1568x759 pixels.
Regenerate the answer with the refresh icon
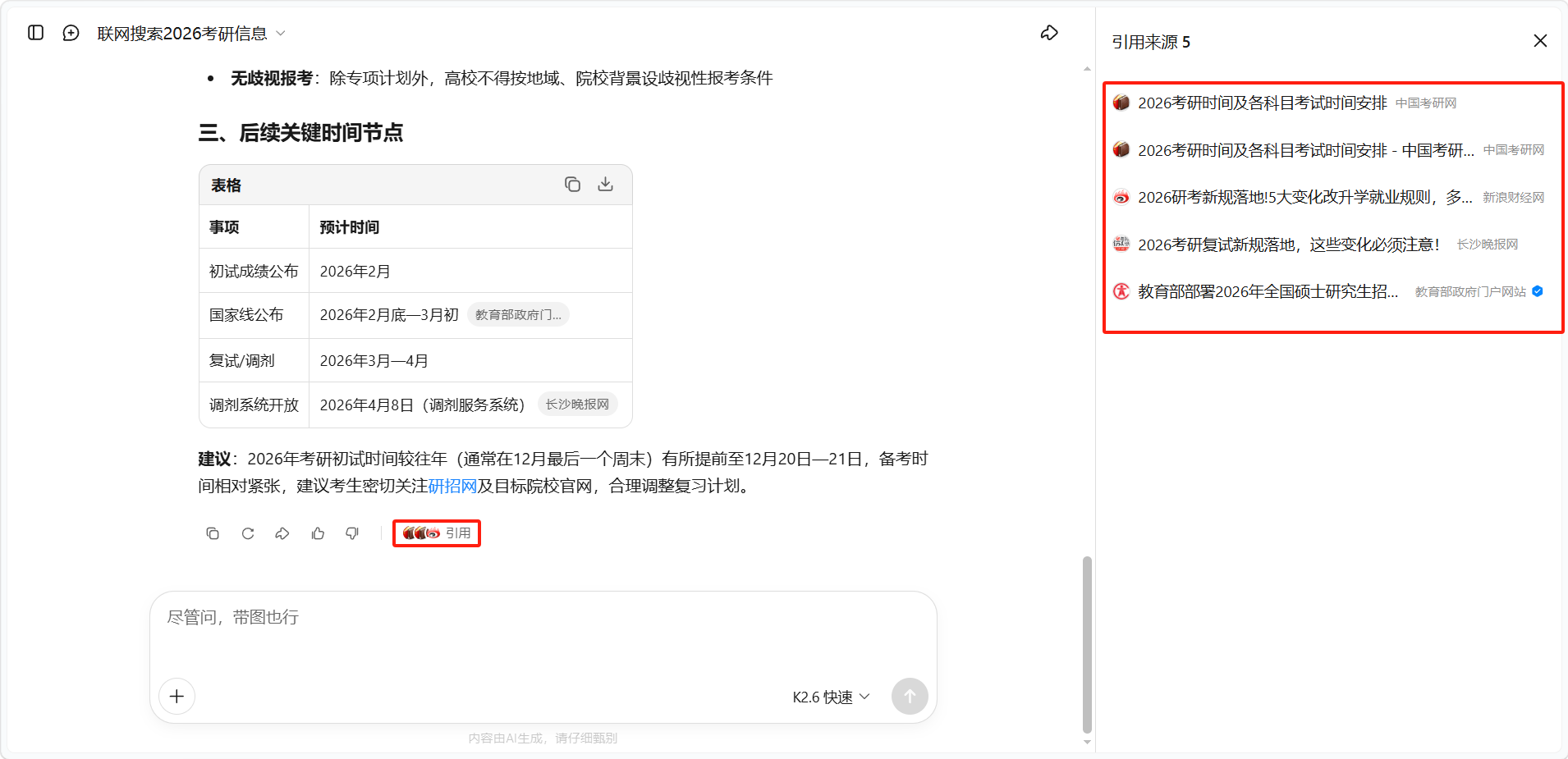(x=248, y=533)
